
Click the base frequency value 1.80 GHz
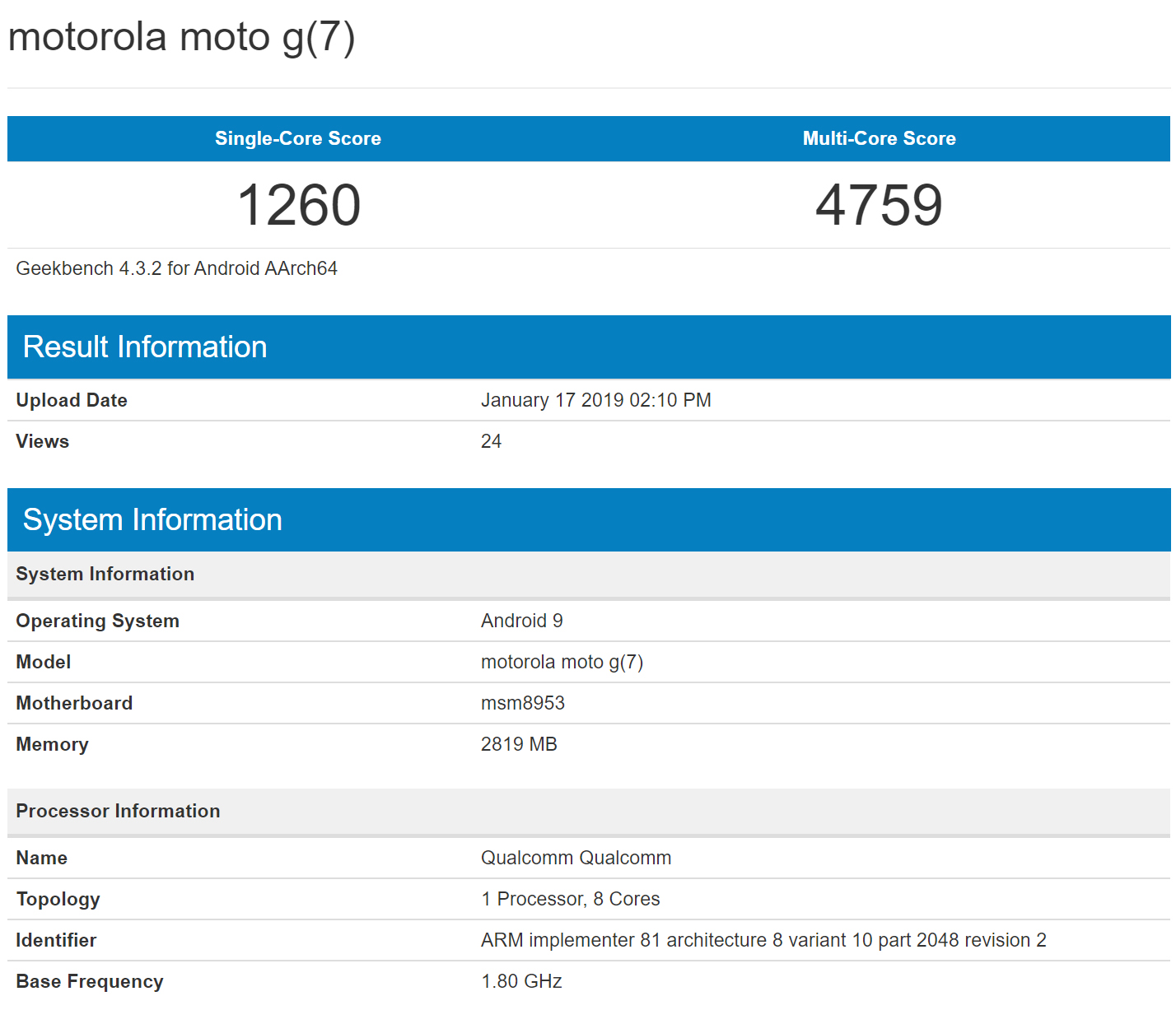pyautogui.click(x=521, y=981)
